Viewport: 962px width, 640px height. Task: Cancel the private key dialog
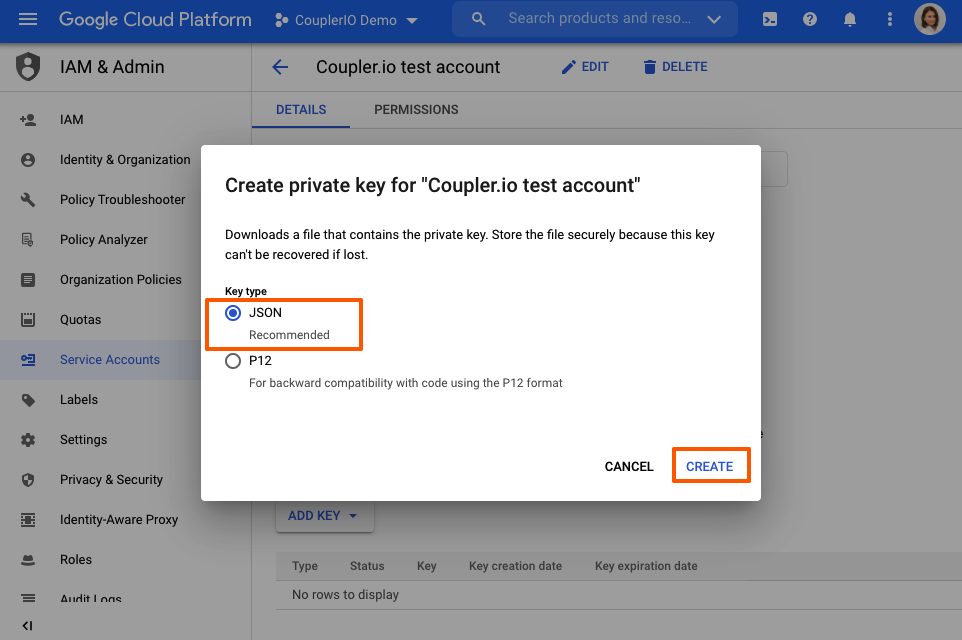tap(629, 467)
